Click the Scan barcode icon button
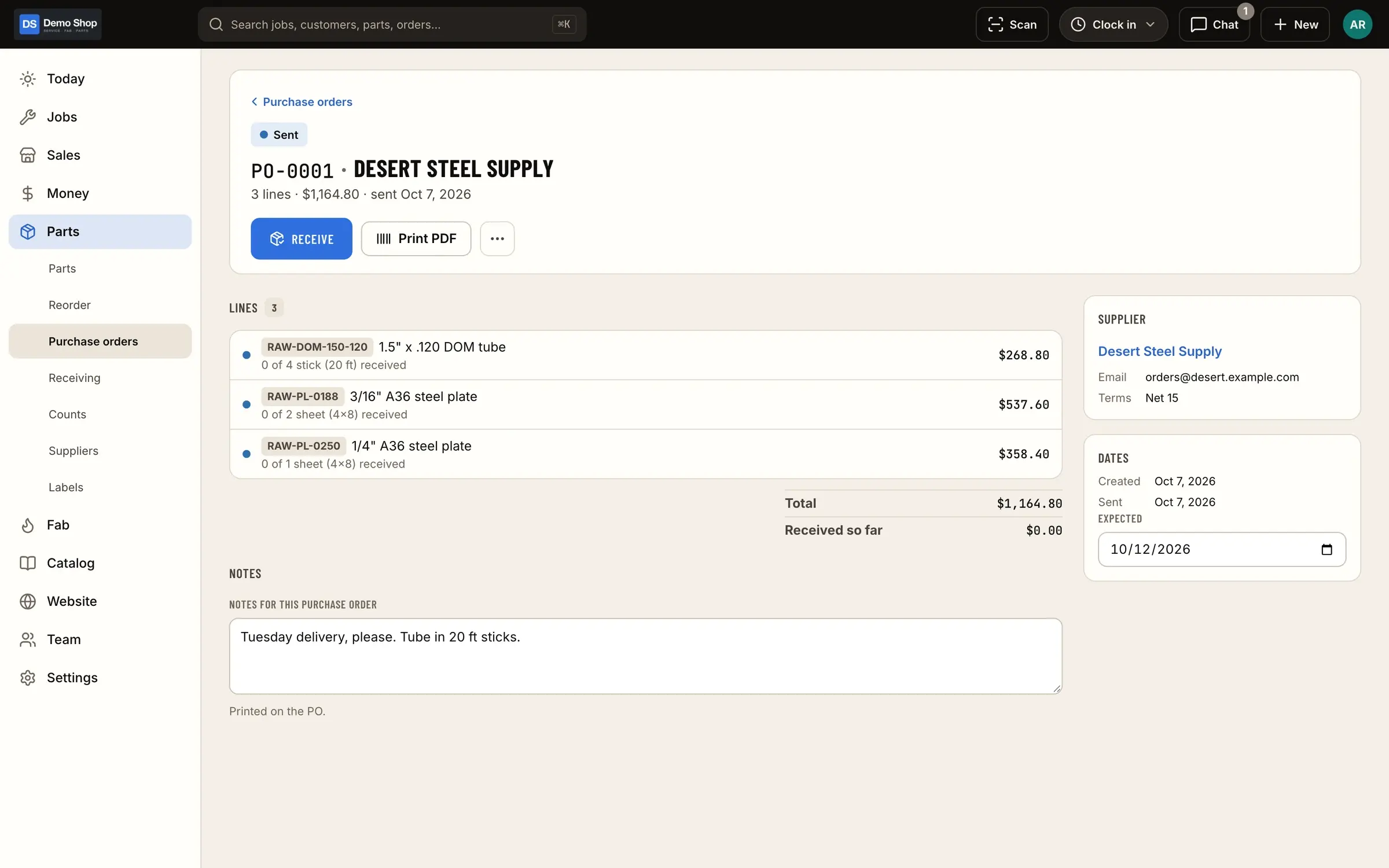The height and width of the screenshot is (868, 1389). click(x=995, y=24)
